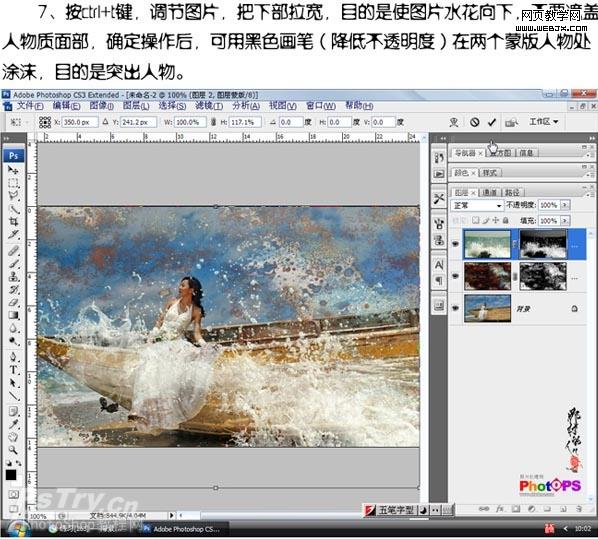
Task: Cancel transform with circle-slash icon
Action: coord(474,122)
